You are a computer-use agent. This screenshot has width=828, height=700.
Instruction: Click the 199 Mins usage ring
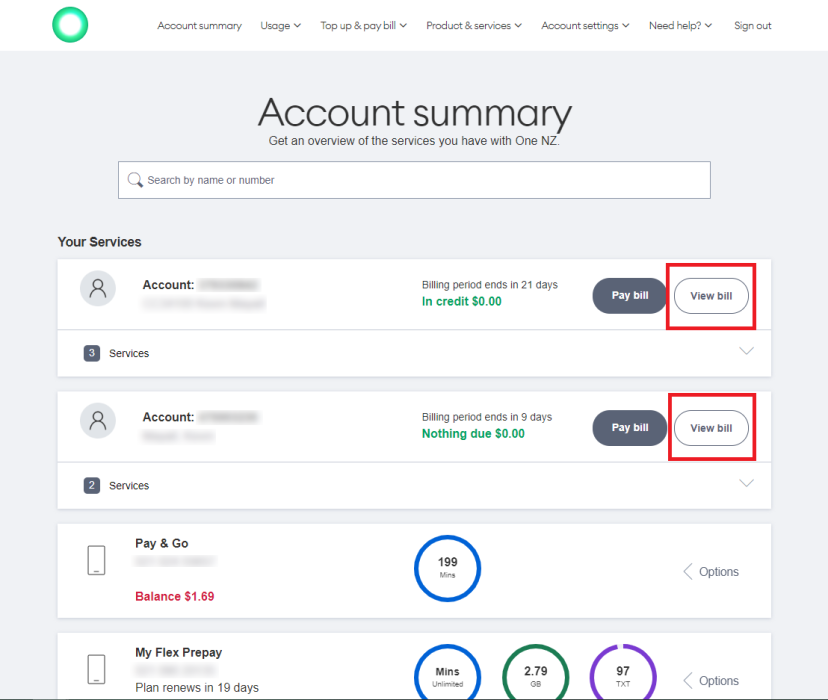pos(447,568)
